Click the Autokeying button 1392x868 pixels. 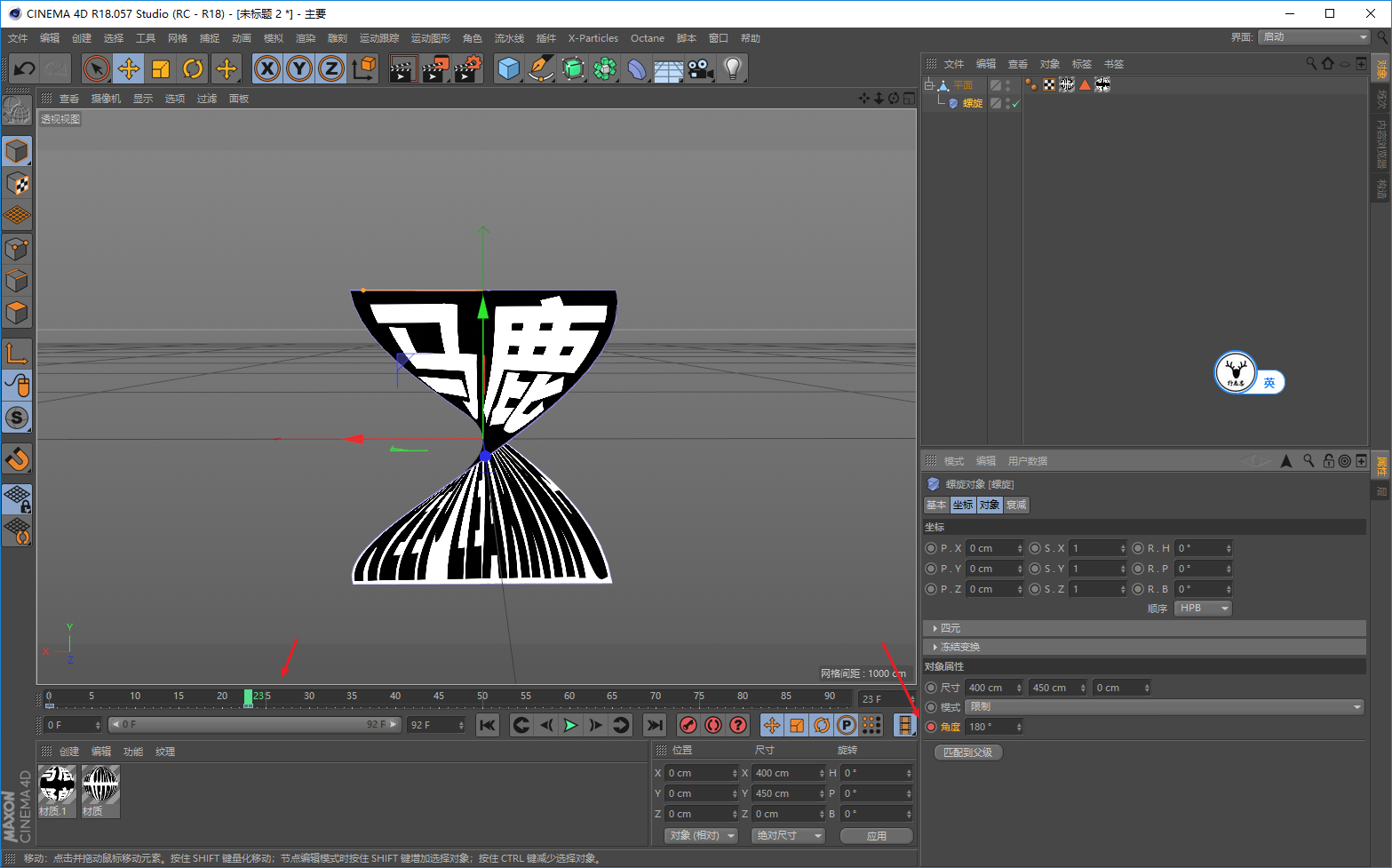tap(712, 726)
